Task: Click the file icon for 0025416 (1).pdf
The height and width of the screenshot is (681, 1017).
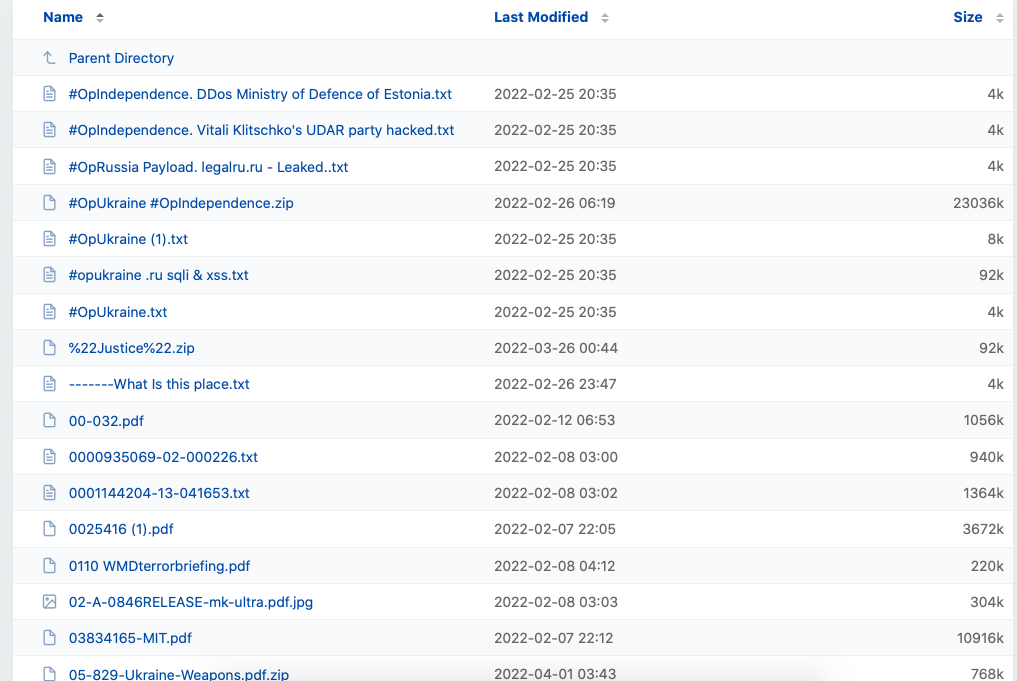Action: pyautogui.click(x=49, y=529)
